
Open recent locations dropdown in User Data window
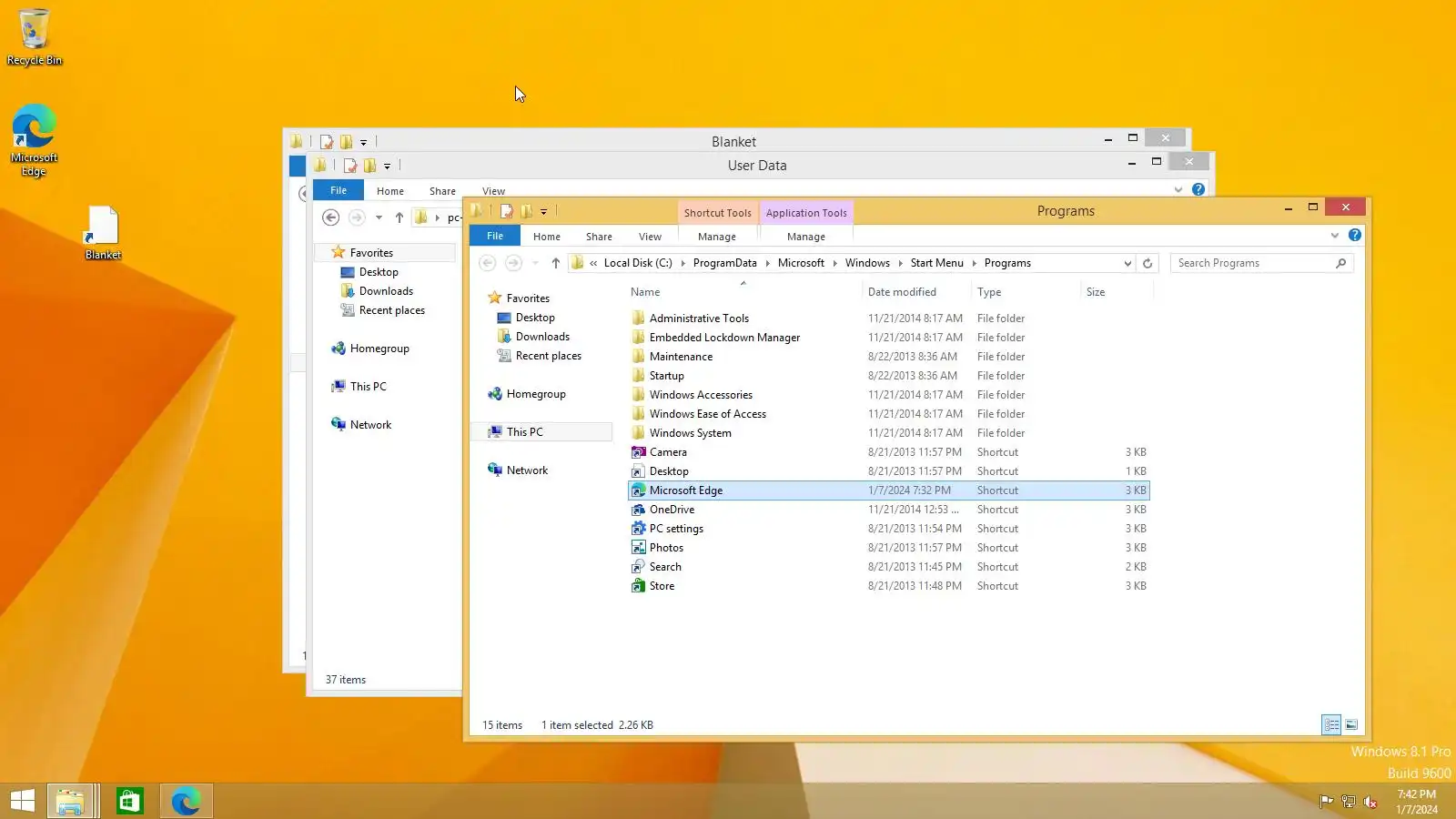pyautogui.click(x=379, y=217)
